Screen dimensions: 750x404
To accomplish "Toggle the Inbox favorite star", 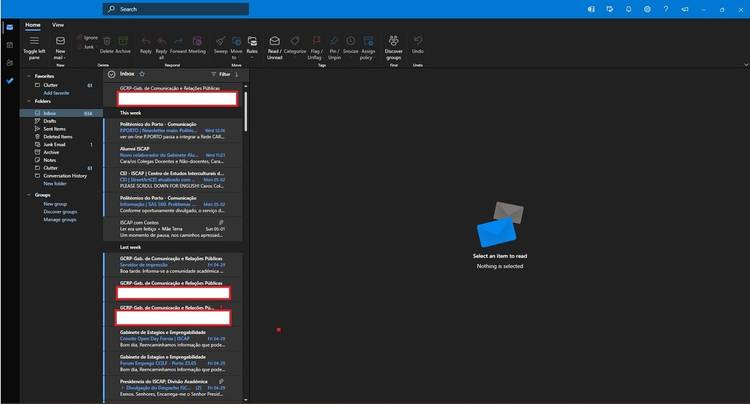I will [x=142, y=74].
